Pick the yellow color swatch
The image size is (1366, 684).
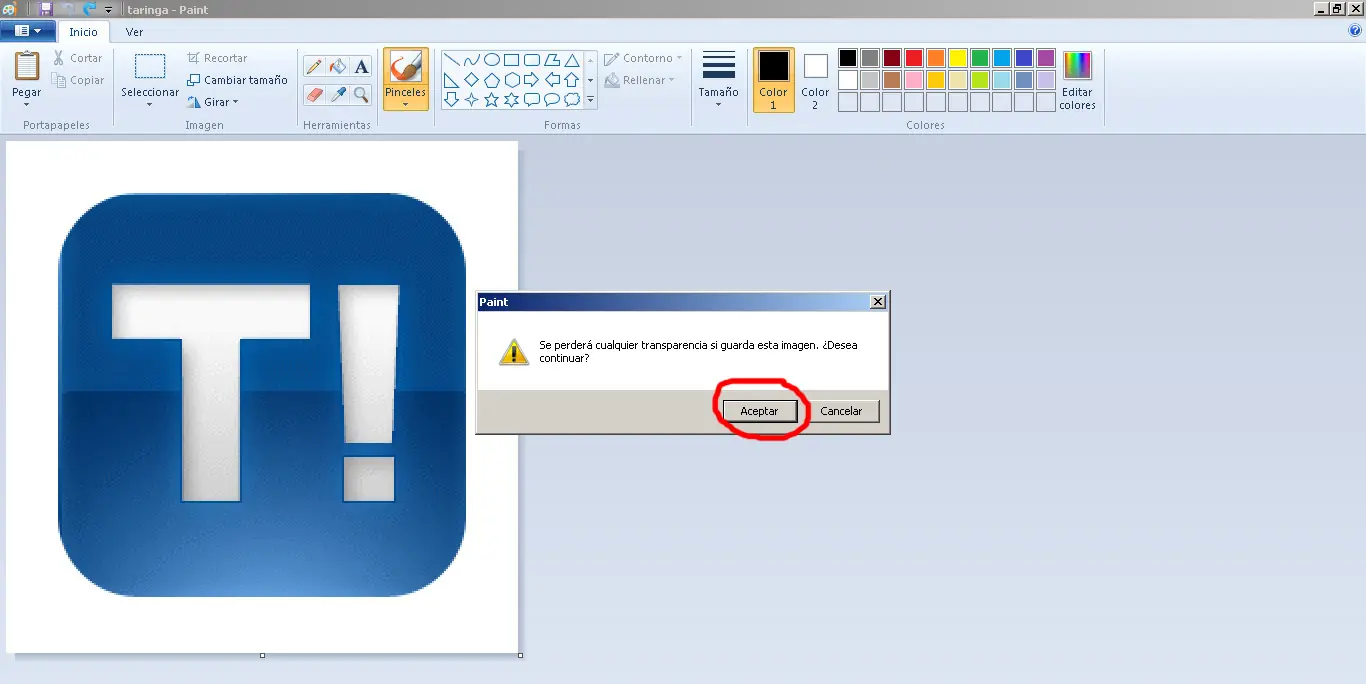click(957, 58)
